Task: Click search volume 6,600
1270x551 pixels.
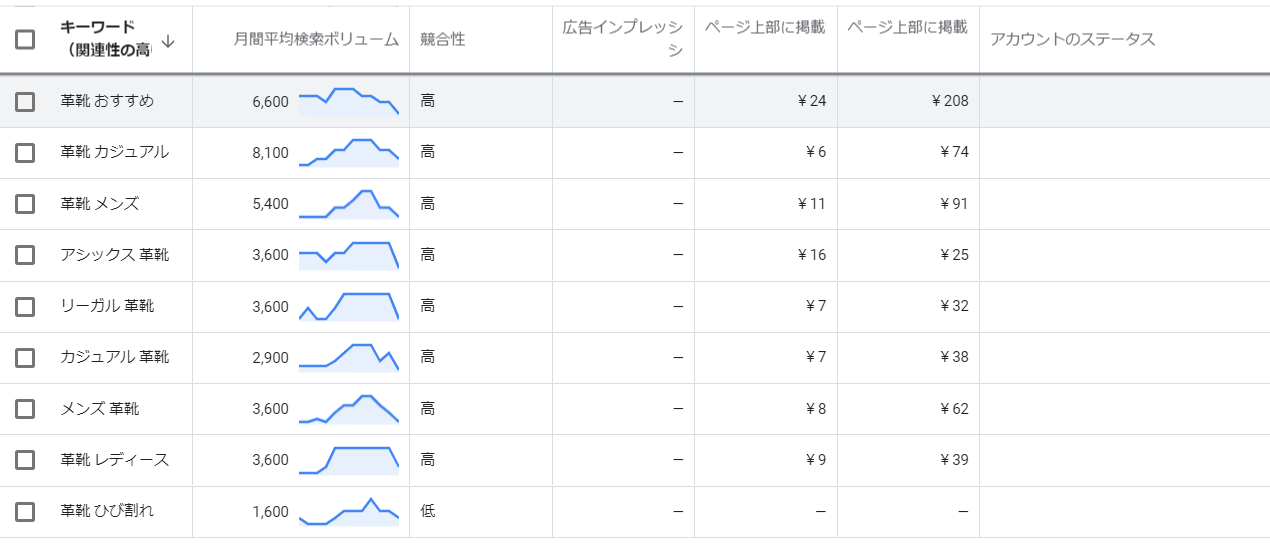Action: click(271, 101)
